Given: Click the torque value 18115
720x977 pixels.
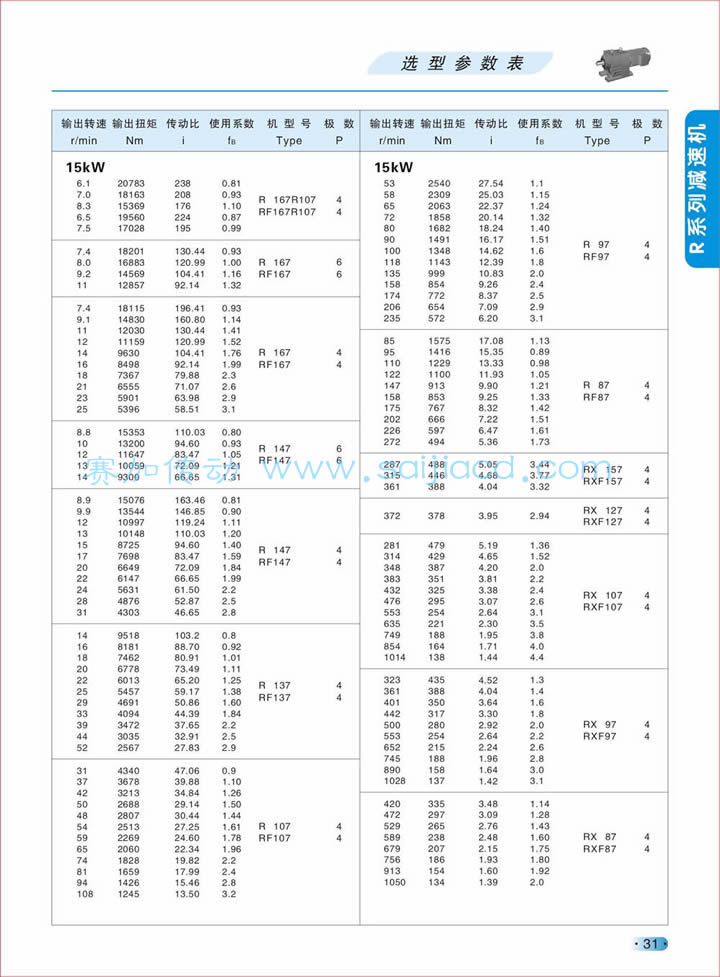Looking at the screenshot, I should (x=131, y=308).
